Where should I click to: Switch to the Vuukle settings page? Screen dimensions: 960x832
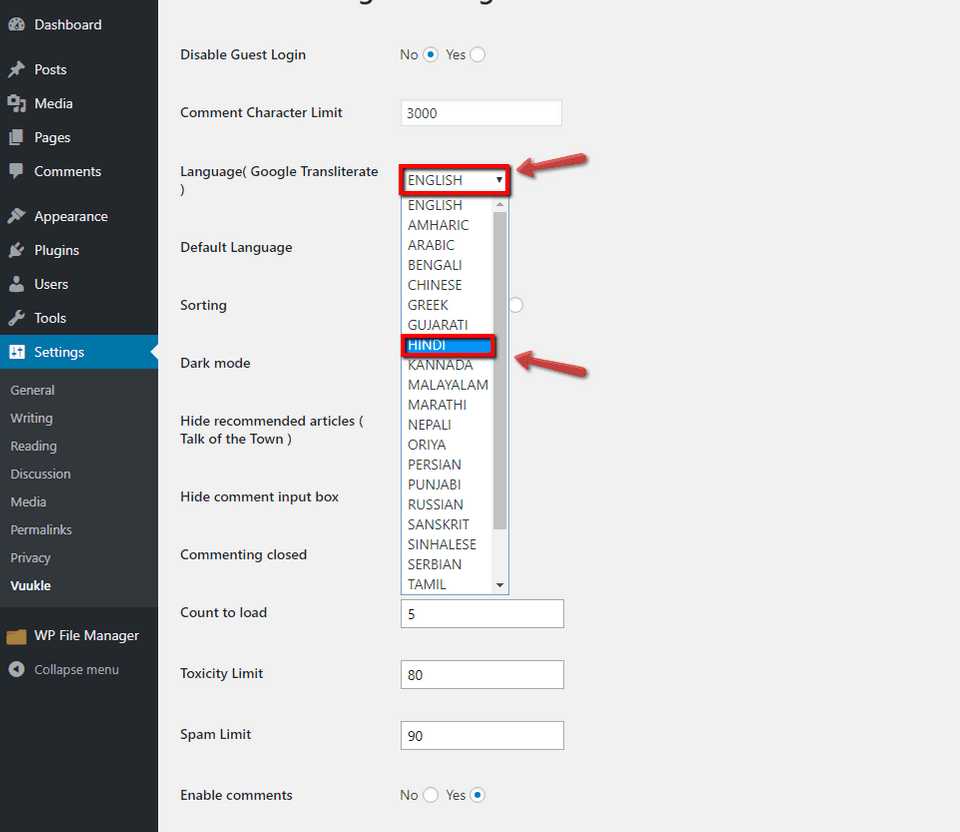[28, 585]
